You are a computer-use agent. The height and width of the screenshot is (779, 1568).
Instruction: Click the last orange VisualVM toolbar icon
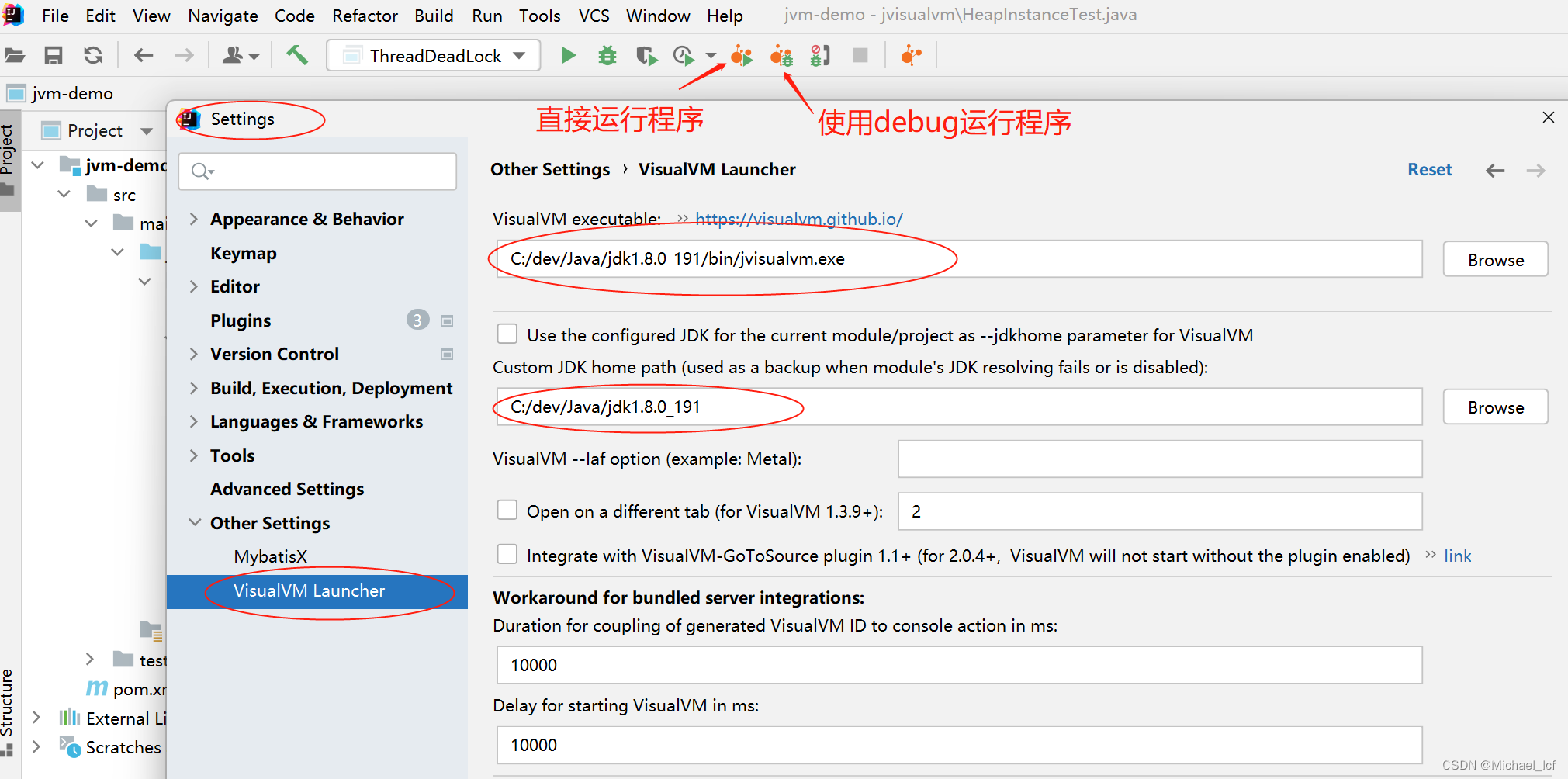(911, 55)
